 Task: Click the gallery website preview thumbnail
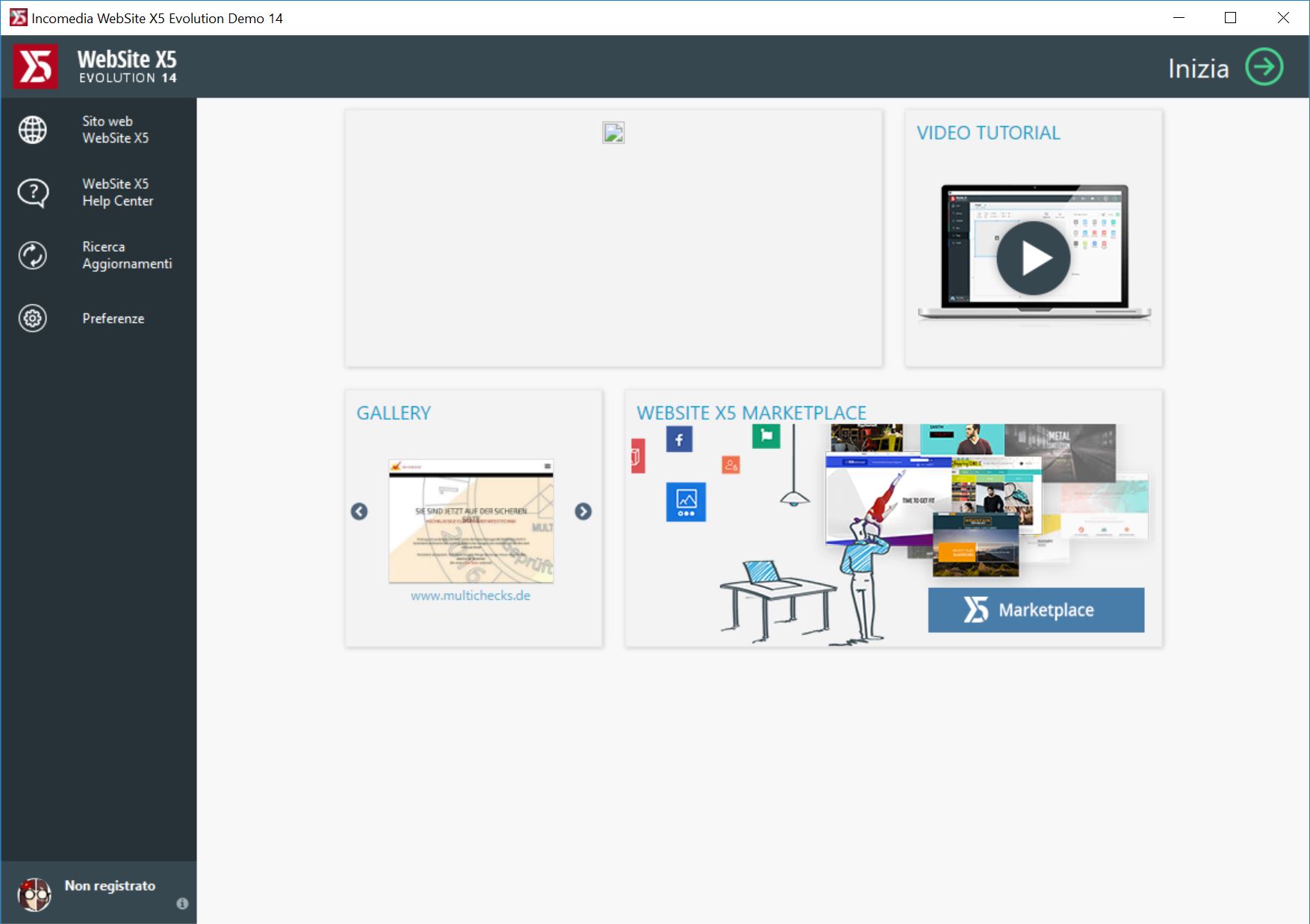coord(471,521)
